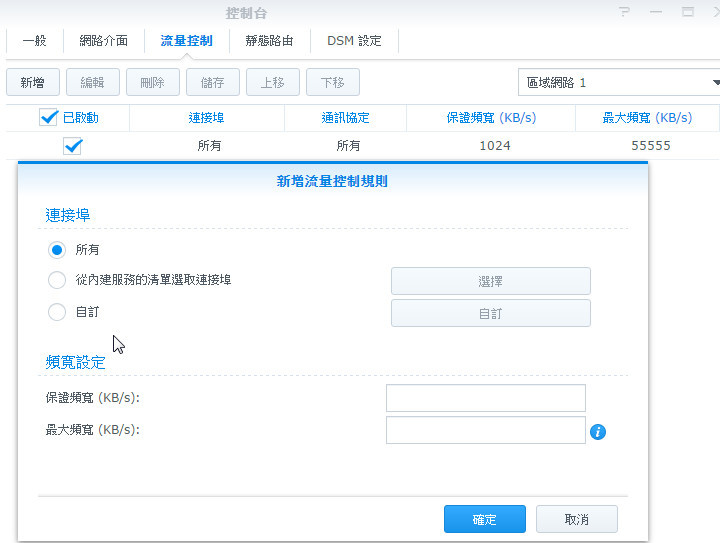The height and width of the screenshot is (543, 720).
Task: Click the 新增 button
Action: click(32, 82)
